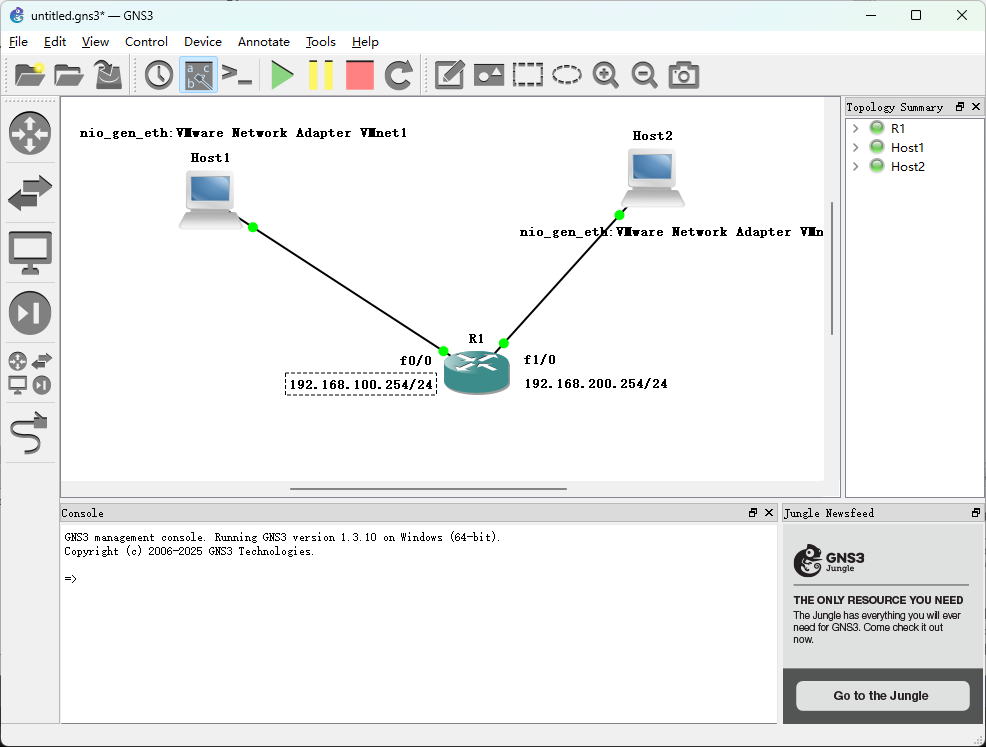Viewport: 986px width, 747px height.
Task: Reload all devices icon
Action: (399, 75)
